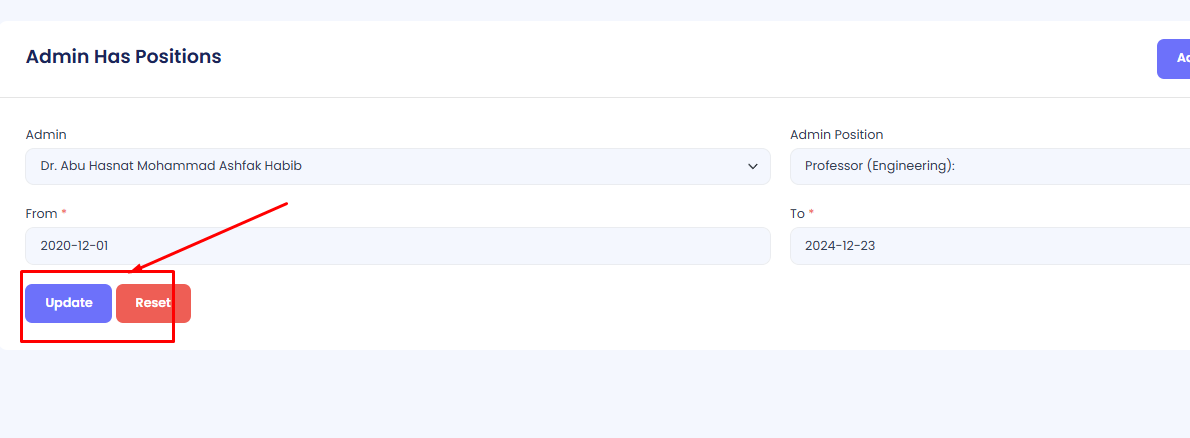1190x438 pixels.
Task: Select the Professor (Engineering): option text
Action: point(880,167)
